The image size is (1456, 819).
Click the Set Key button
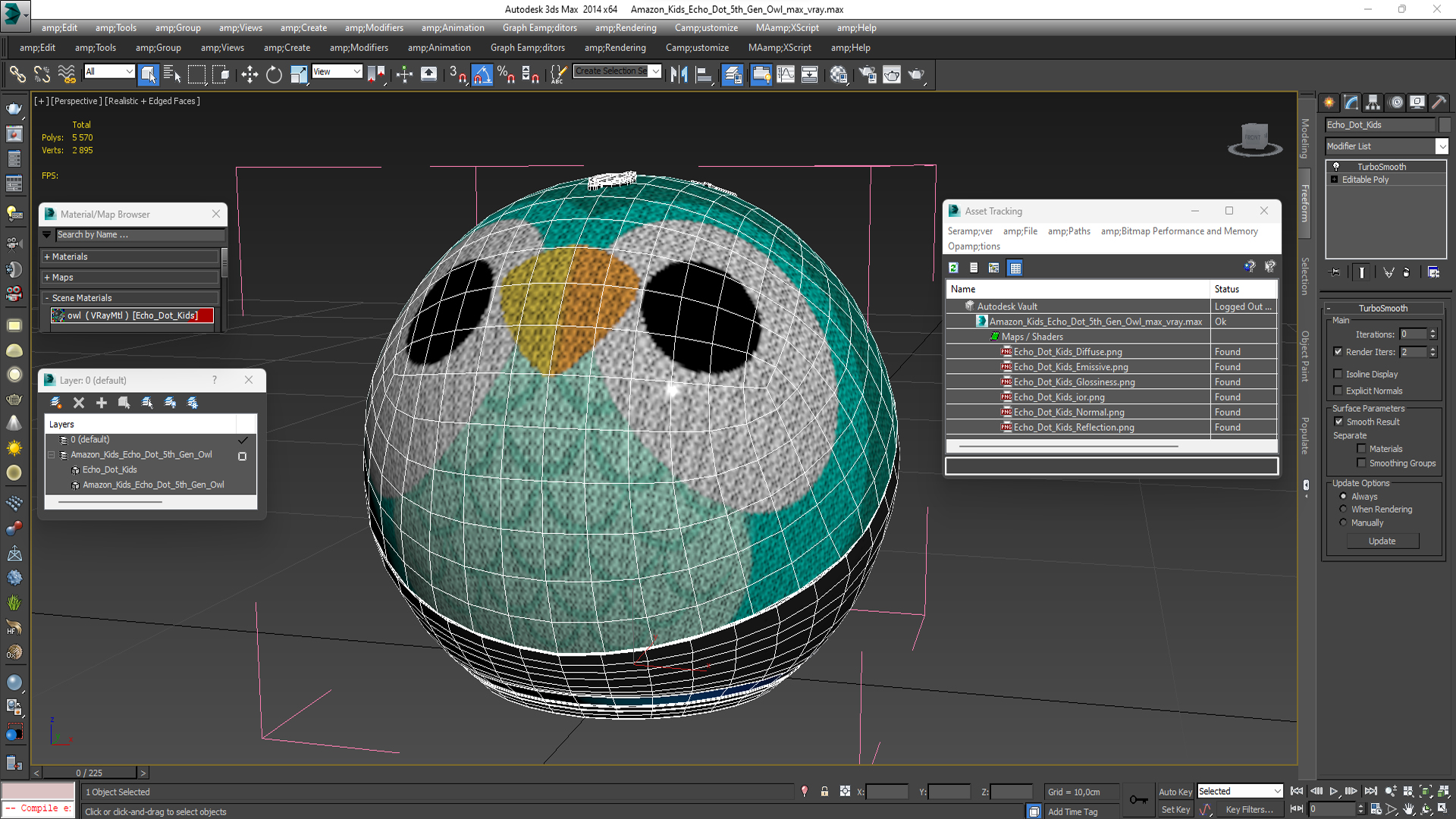pos(1175,810)
